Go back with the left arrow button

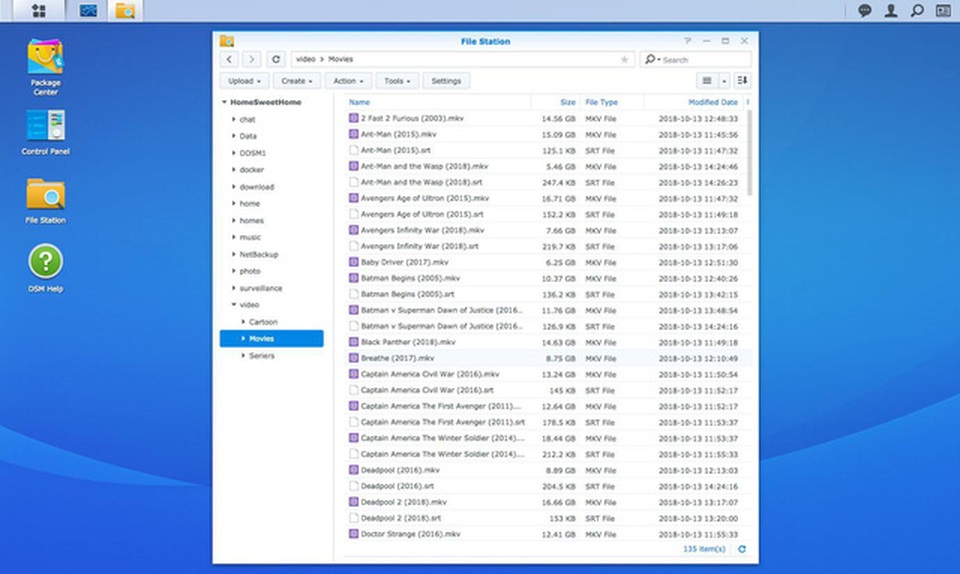coord(229,59)
